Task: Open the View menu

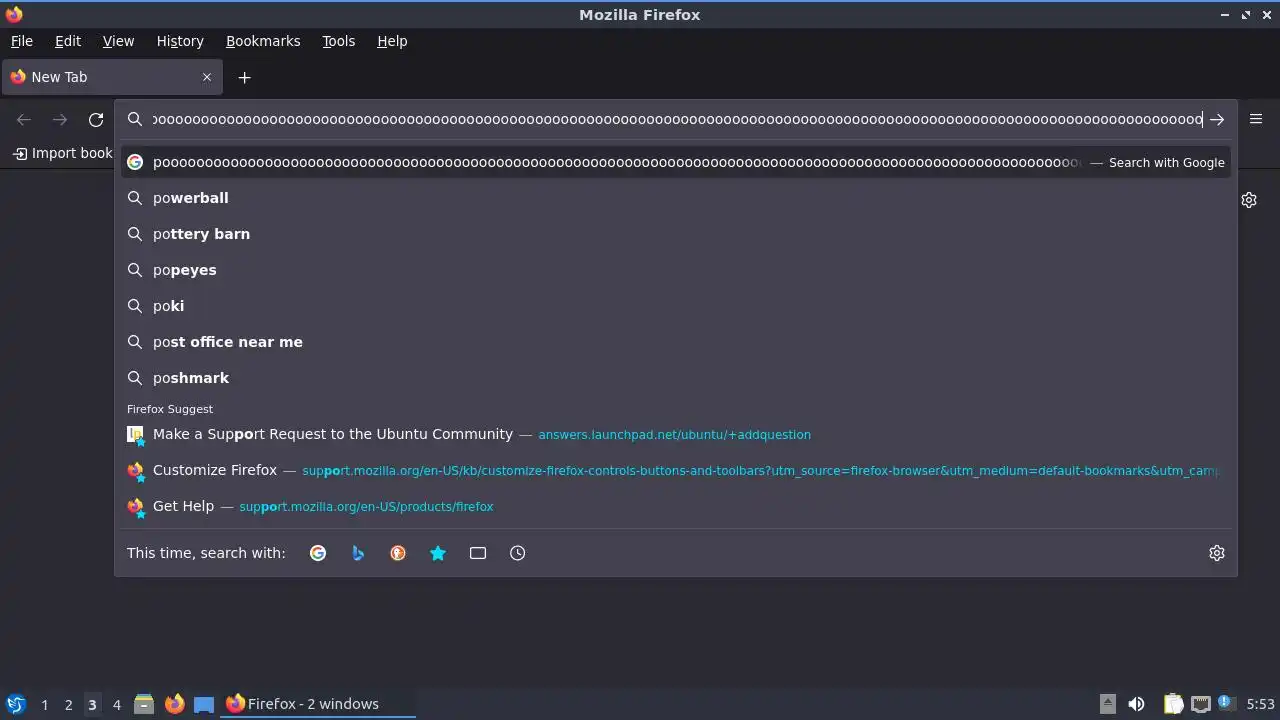Action: coord(118,41)
